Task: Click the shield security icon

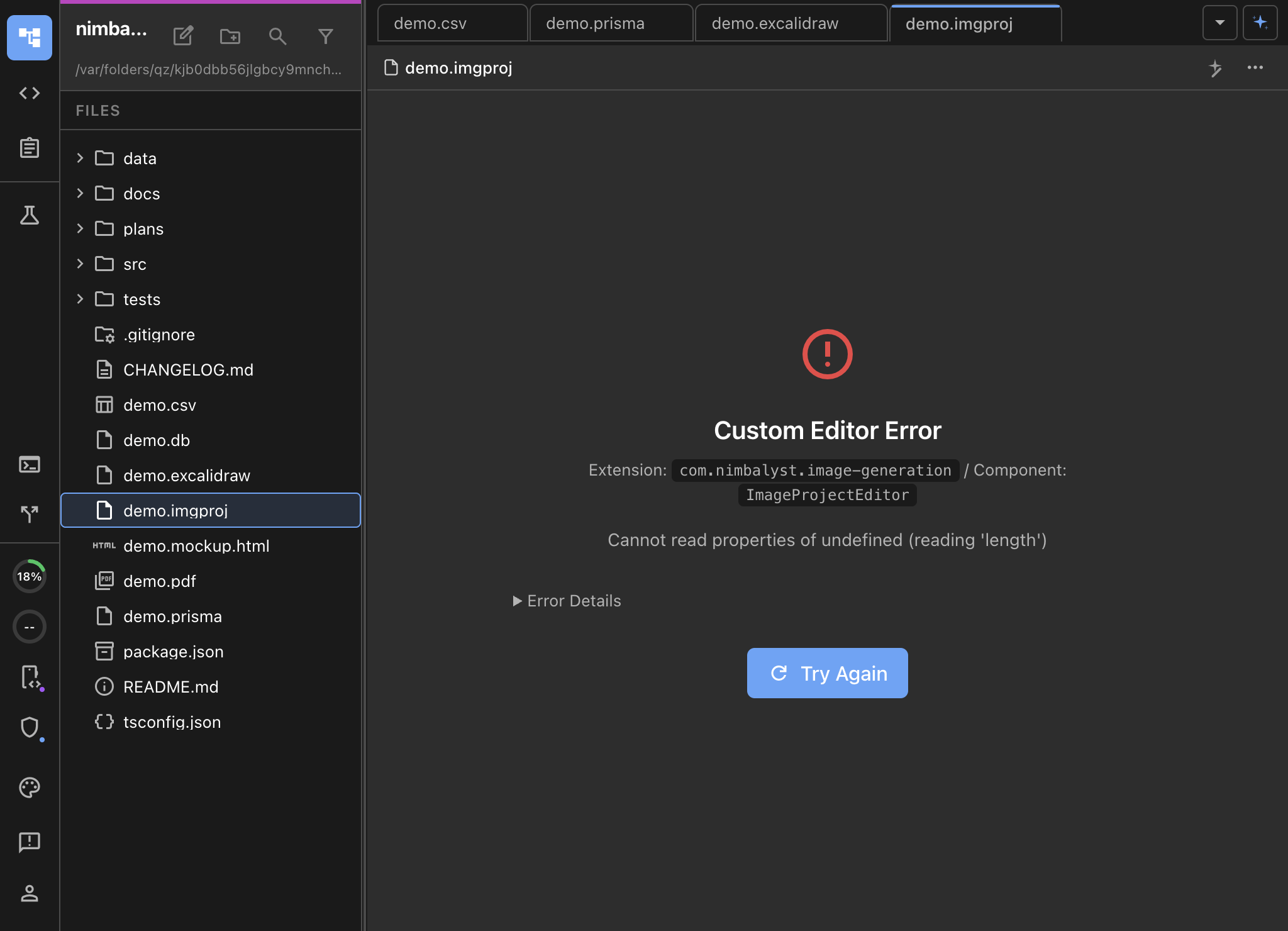Action: click(x=30, y=727)
